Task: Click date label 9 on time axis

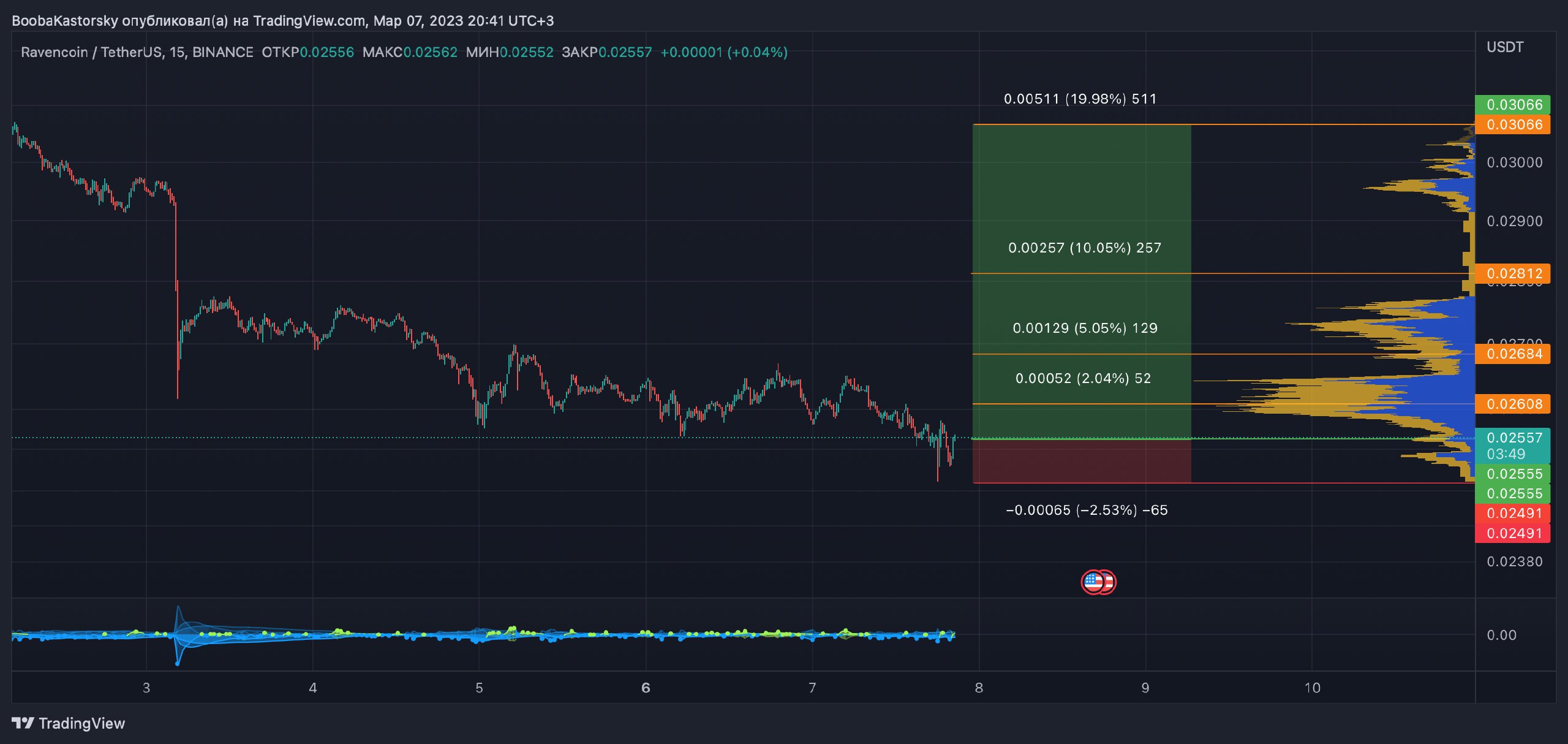Action: (x=1145, y=688)
